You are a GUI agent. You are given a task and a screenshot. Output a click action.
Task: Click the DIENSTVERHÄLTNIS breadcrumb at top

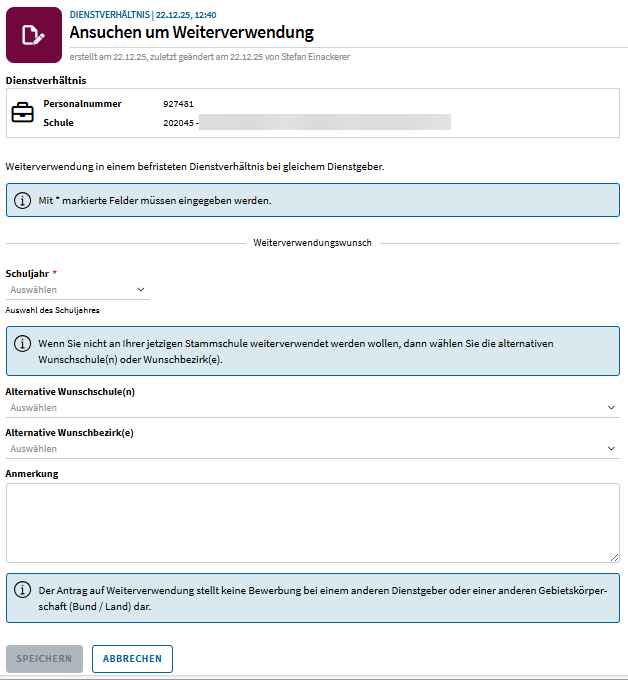click(x=109, y=15)
